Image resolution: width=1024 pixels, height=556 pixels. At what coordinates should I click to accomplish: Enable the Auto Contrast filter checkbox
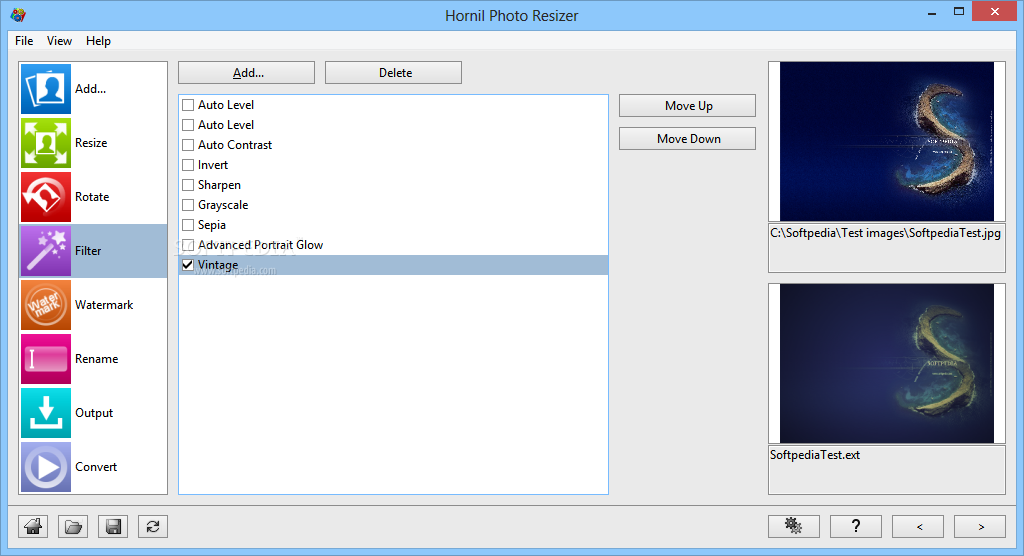click(x=188, y=145)
